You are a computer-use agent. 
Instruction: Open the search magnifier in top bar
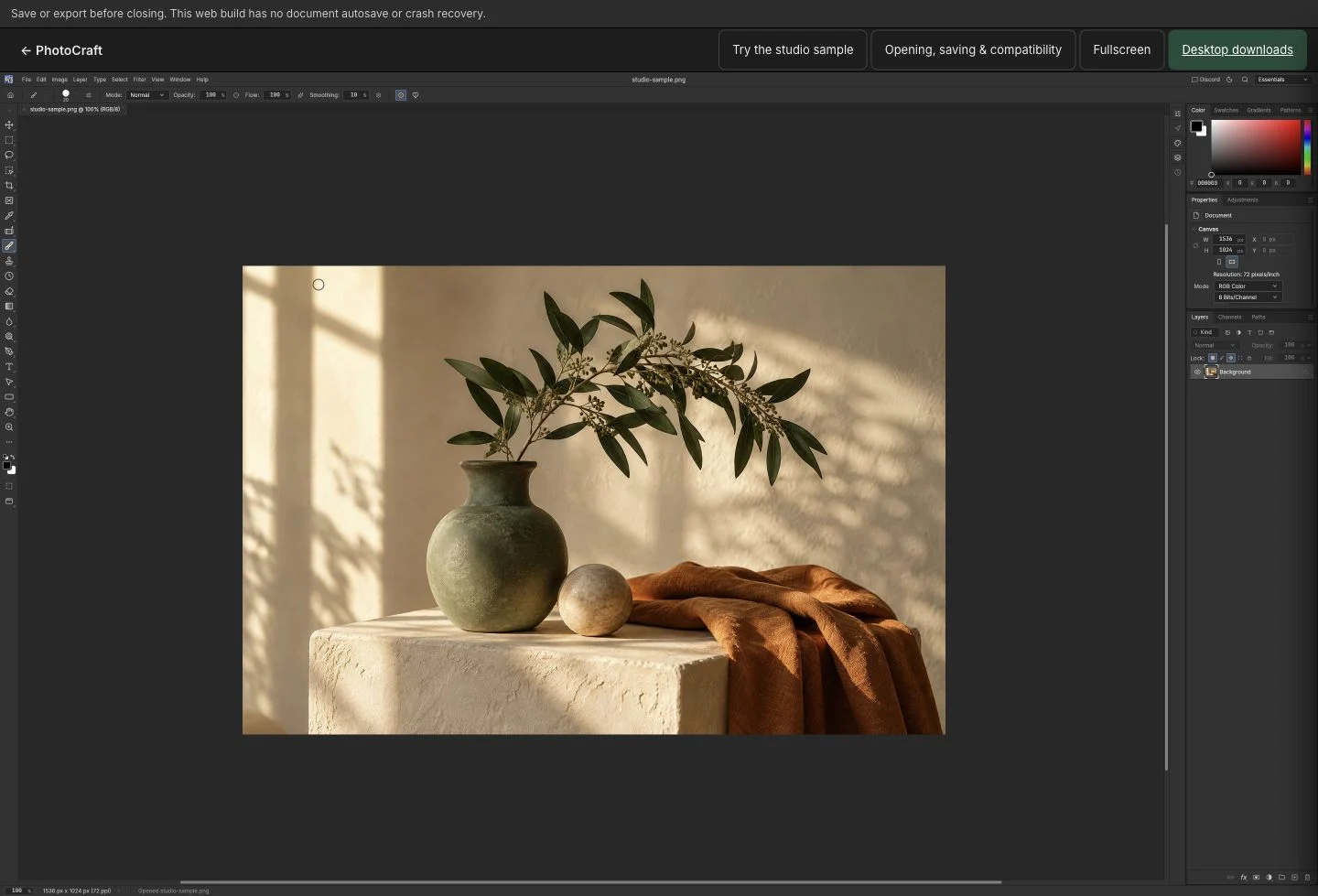coord(1245,80)
